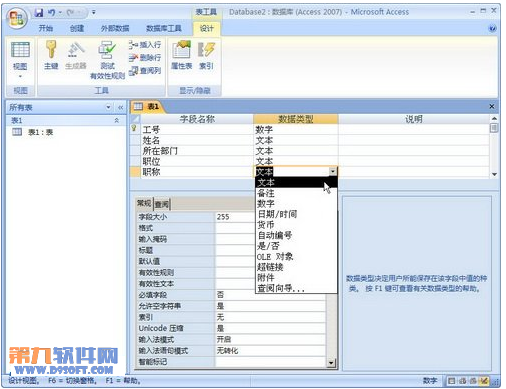This screenshot has height=389, width=506.
Task: Customize quick access toolbar dropdown
Action: (94, 13)
